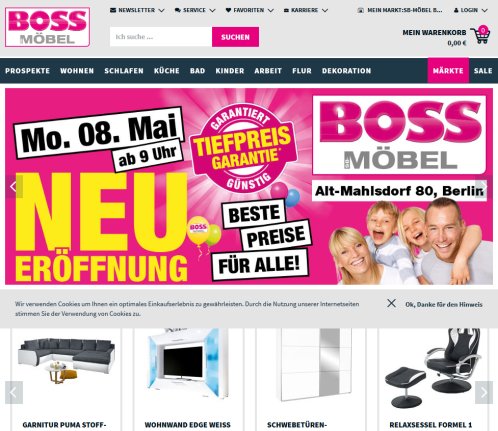Go to previous banner slide arrow
Screen dimensions: 498x431
[x=14, y=187]
